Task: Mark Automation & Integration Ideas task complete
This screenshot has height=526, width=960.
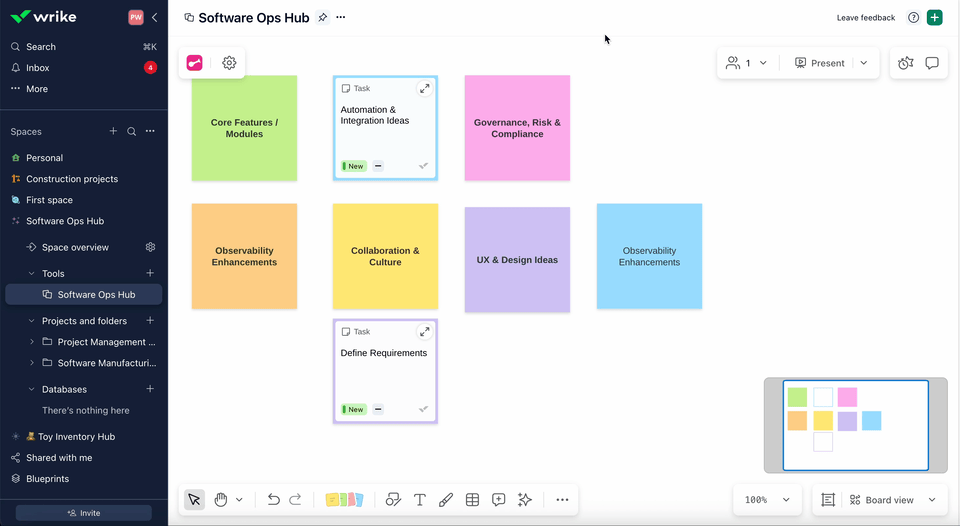Action: pyautogui.click(x=423, y=166)
